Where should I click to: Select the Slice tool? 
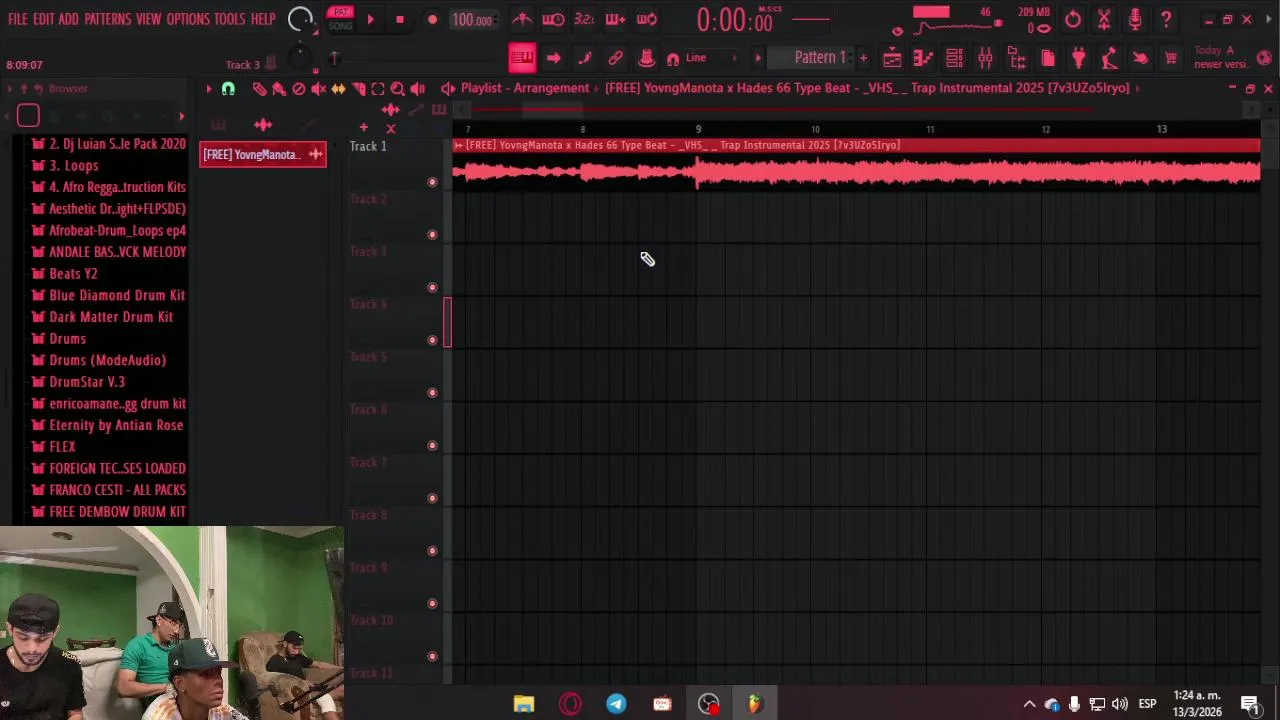tap(358, 89)
